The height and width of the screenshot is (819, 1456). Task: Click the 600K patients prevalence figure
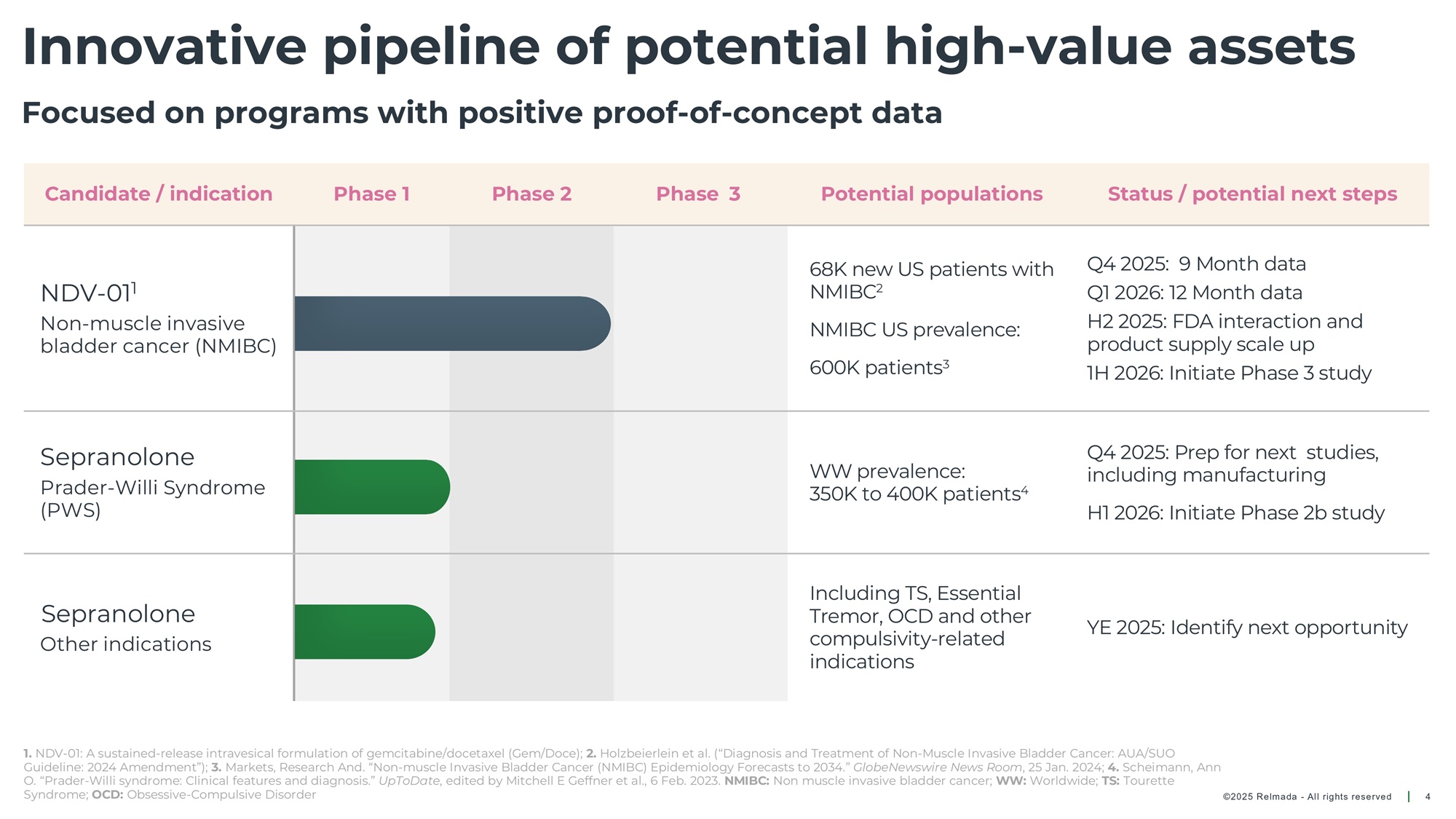[879, 368]
